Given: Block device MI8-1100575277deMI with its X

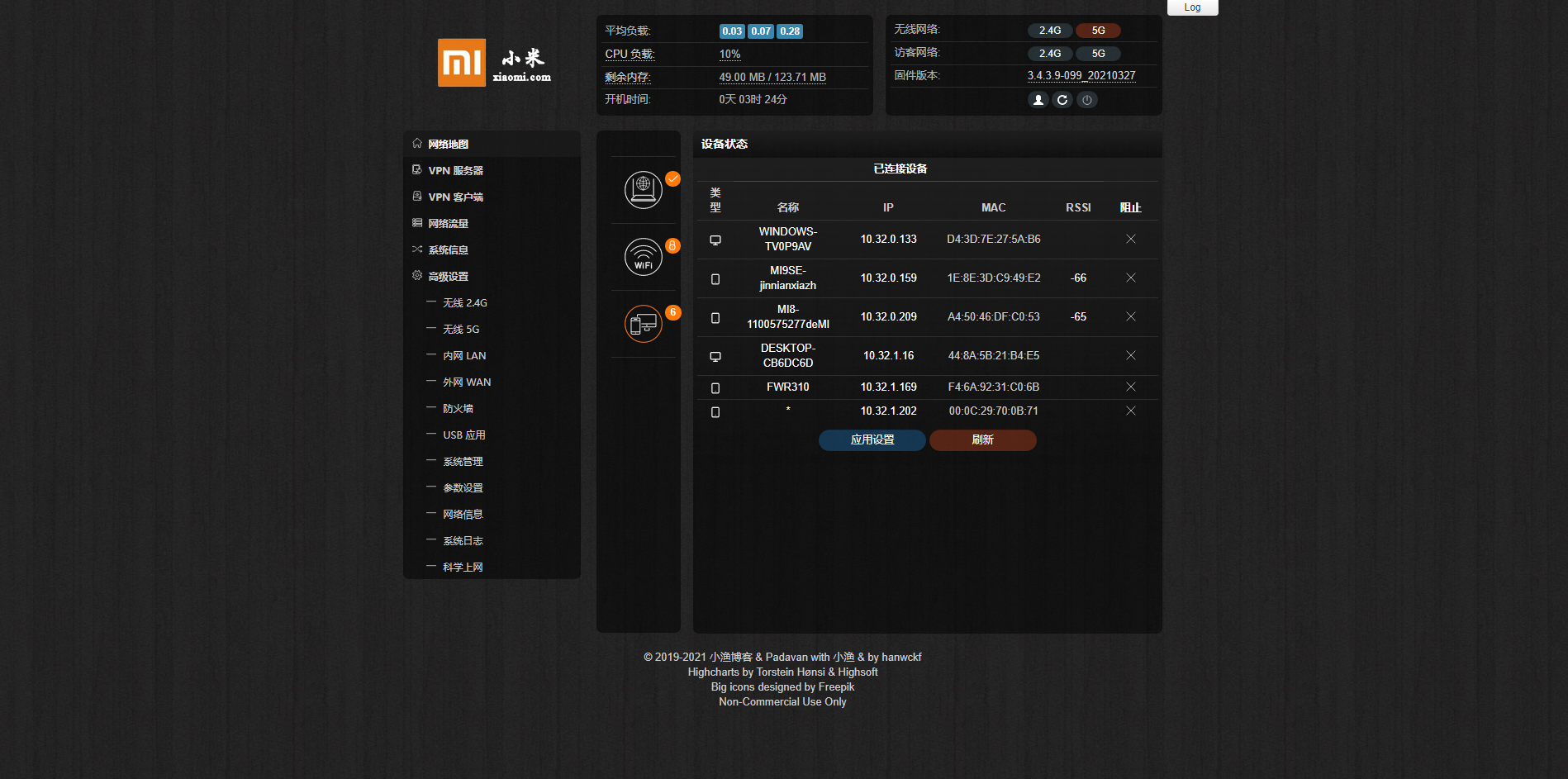Looking at the screenshot, I should click(1131, 316).
